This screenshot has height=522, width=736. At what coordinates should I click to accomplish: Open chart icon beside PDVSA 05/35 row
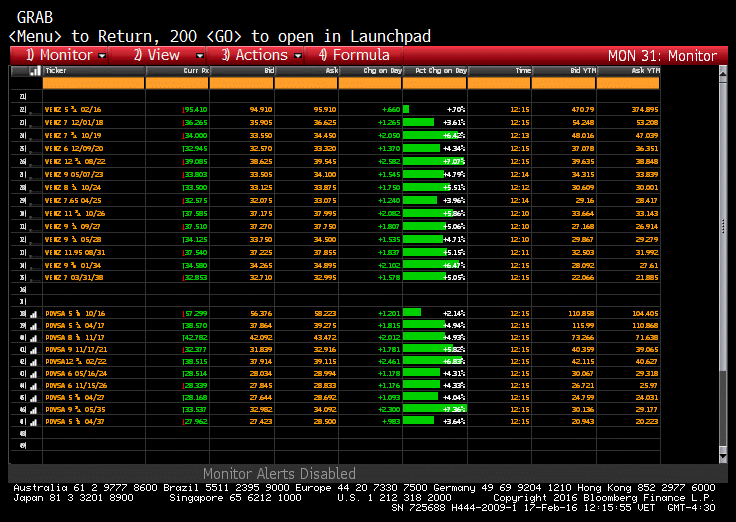coord(33,410)
